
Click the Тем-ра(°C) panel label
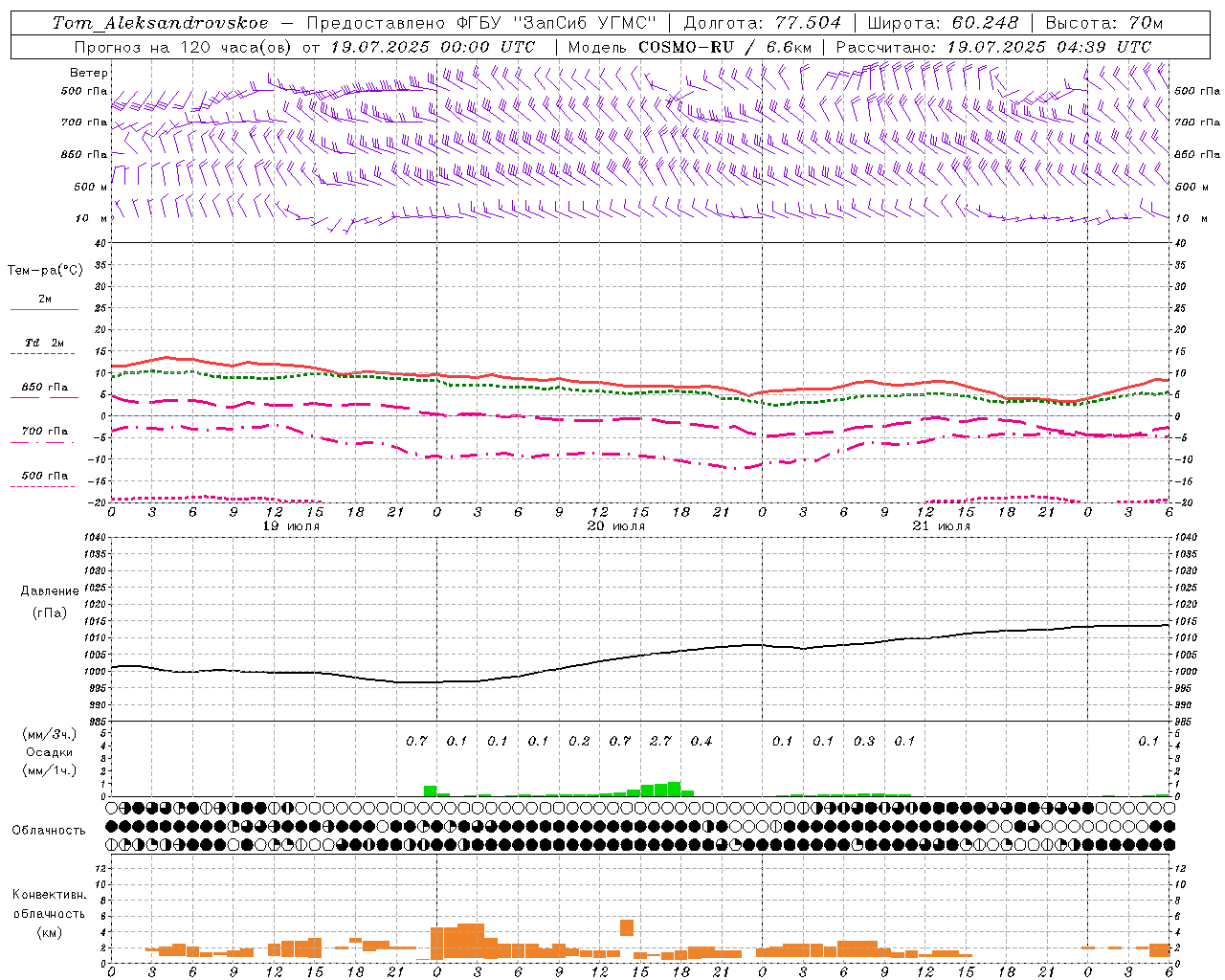coord(45,271)
